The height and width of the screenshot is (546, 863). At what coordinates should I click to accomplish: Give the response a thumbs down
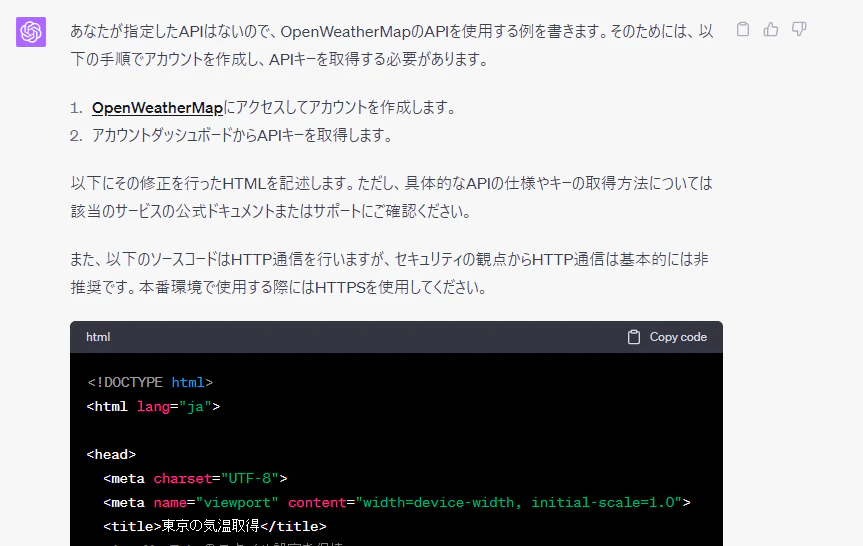pyautogui.click(x=799, y=29)
